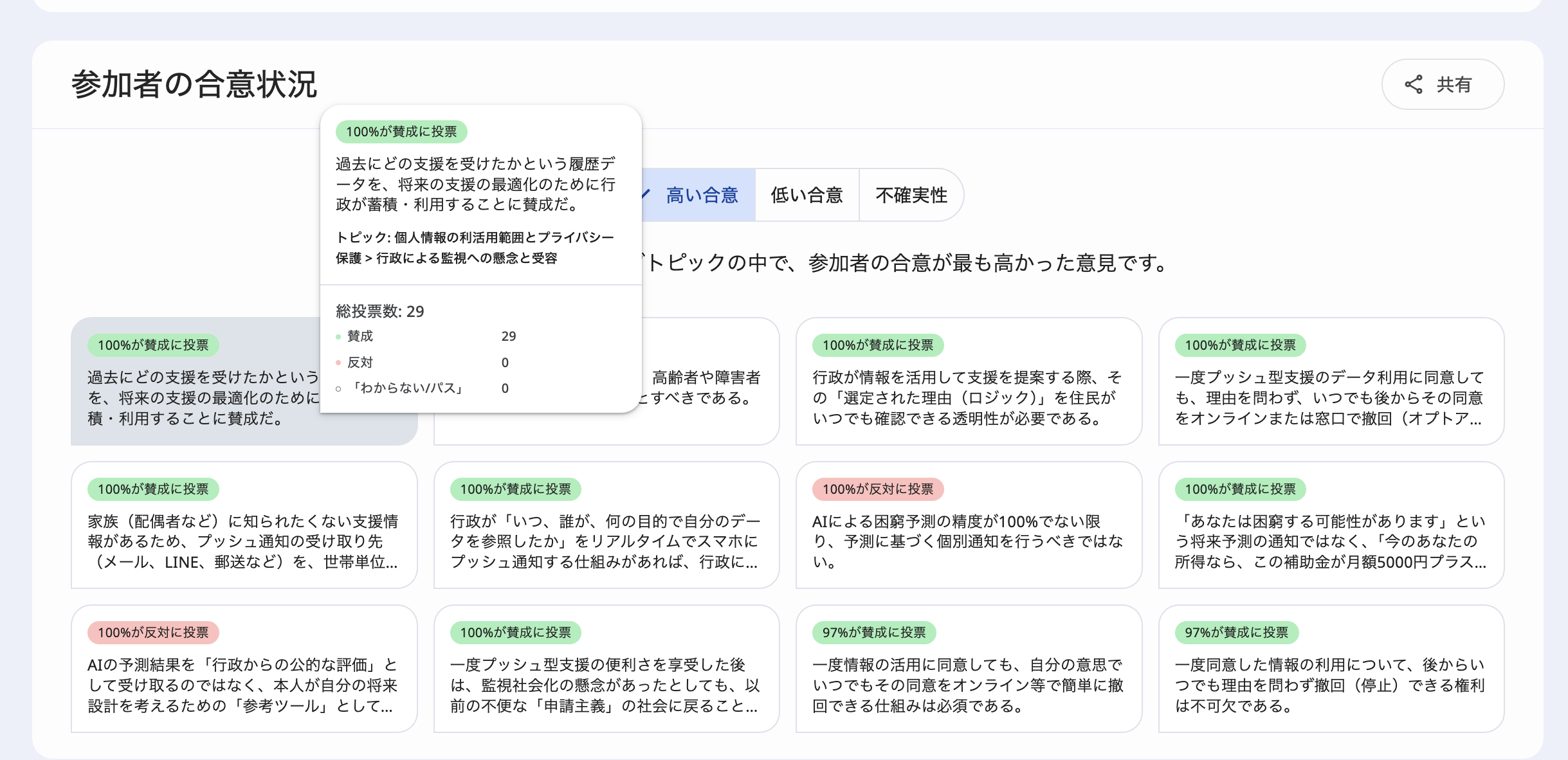The image size is (1568, 760).
Task: Switch to the 低い合意 tab
Action: pyautogui.click(x=807, y=195)
